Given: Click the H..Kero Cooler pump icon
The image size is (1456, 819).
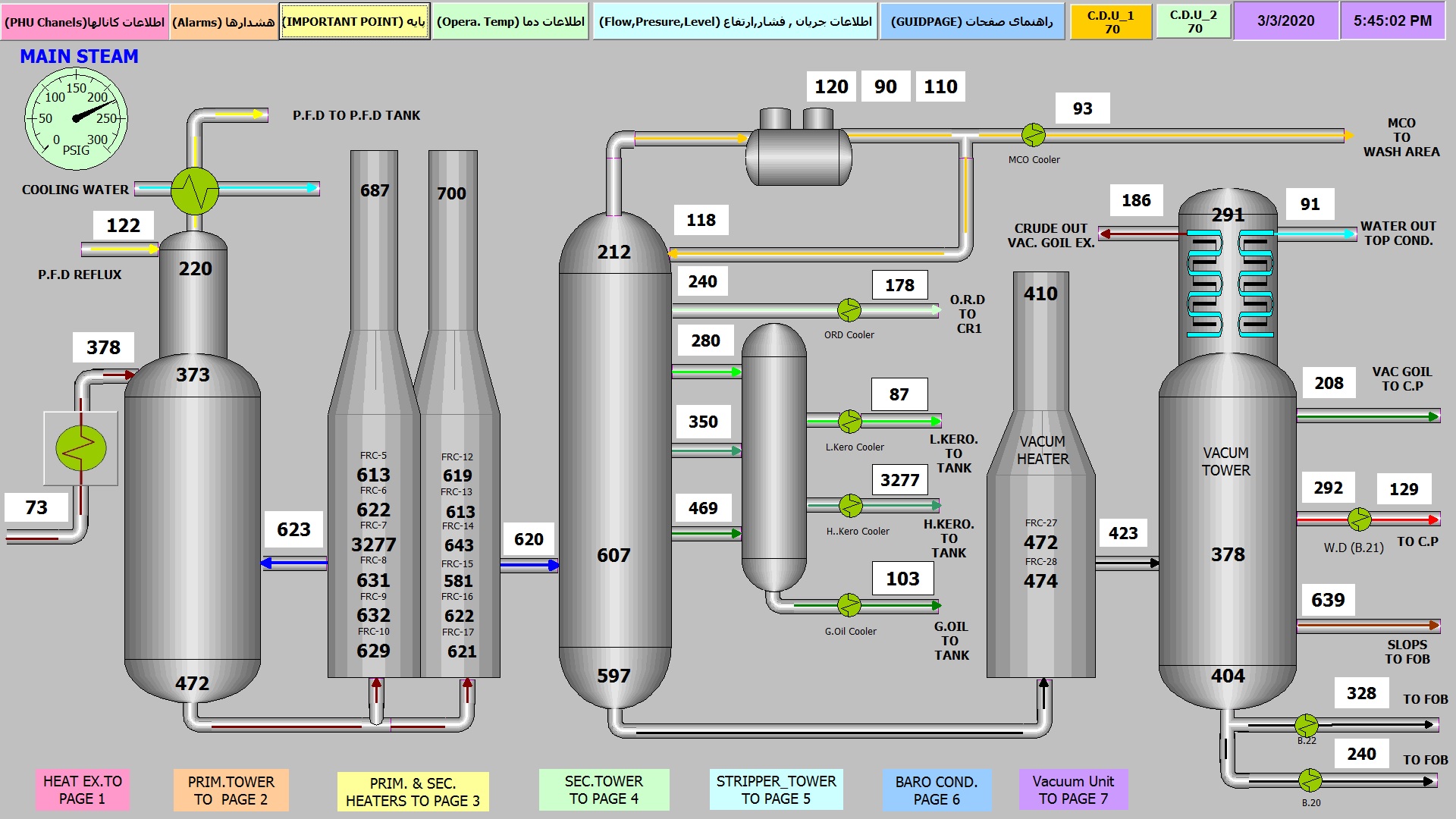Looking at the screenshot, I should pos(851,505).
